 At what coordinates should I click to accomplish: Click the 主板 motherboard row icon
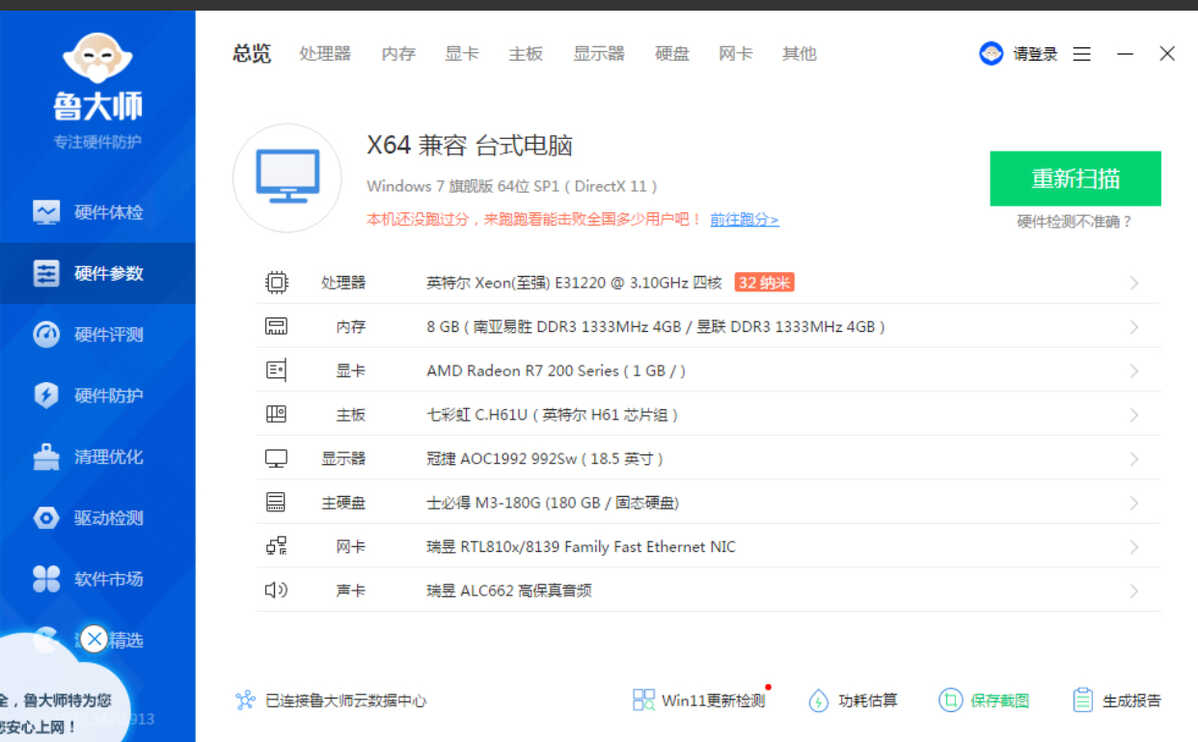point(277,415)
